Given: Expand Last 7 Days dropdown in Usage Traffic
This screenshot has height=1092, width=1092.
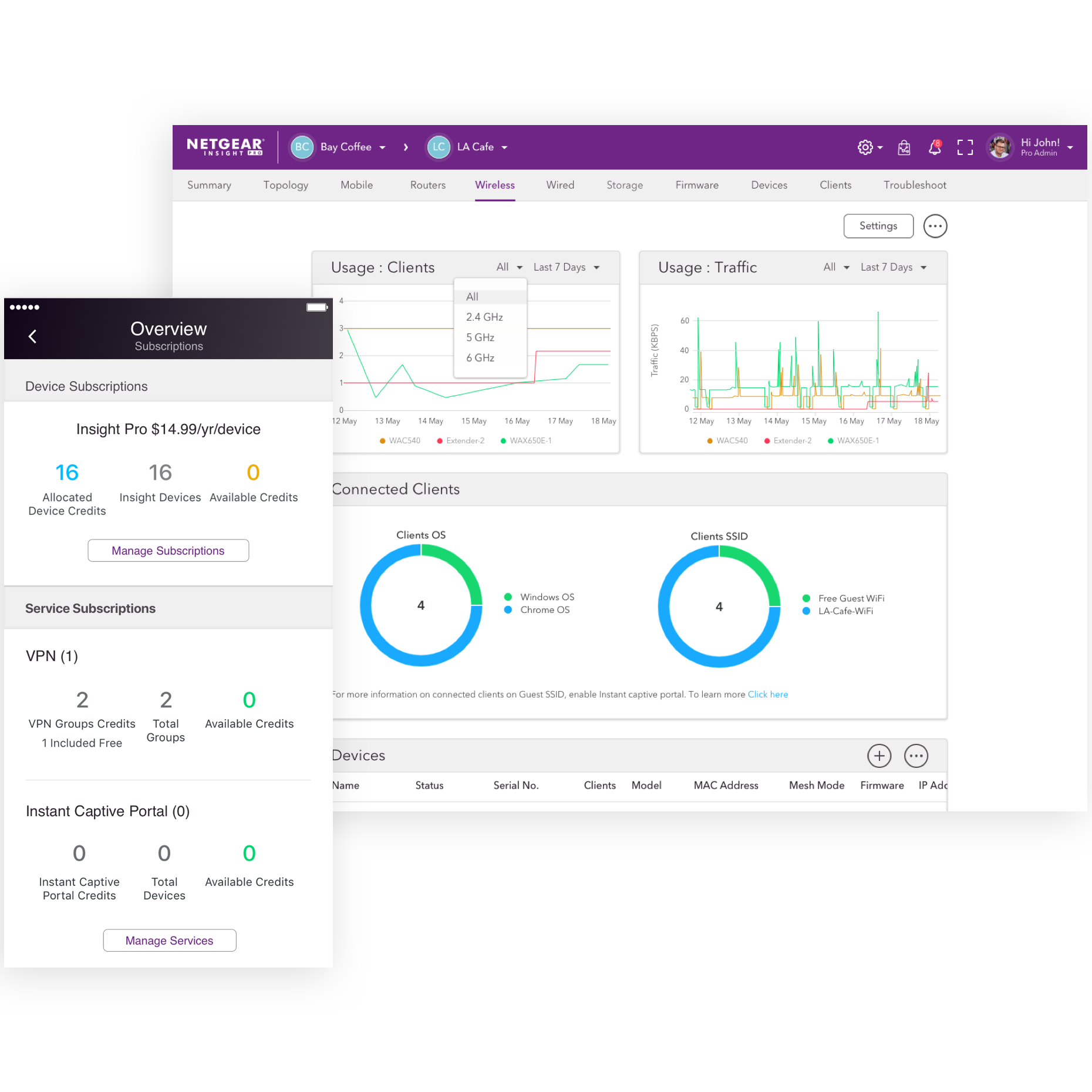Looking at the screenshot, I should pyautogui.click(x=893, y=268).
